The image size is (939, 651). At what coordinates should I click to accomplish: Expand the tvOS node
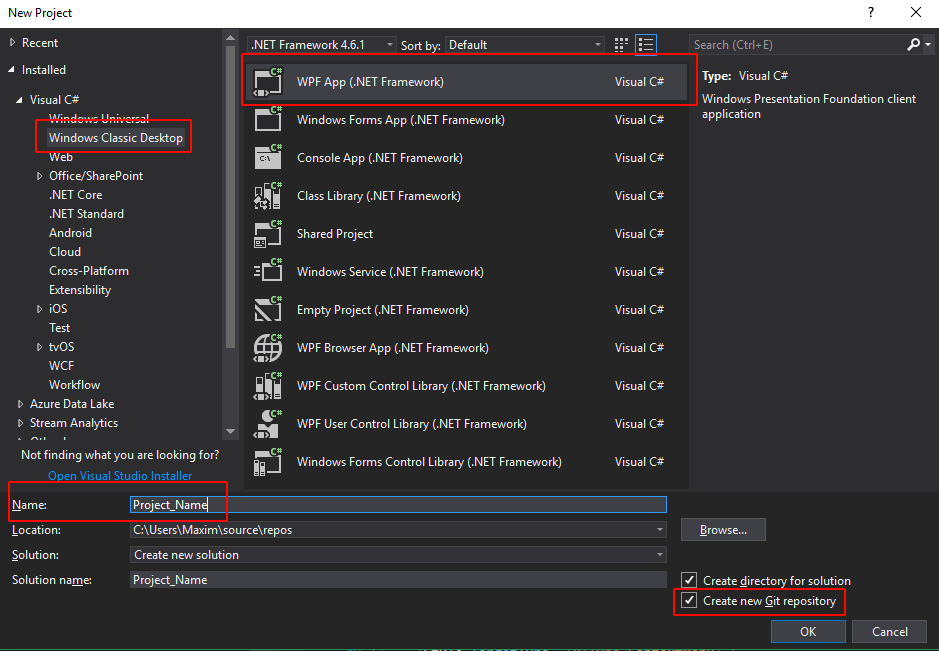(40, 347)
